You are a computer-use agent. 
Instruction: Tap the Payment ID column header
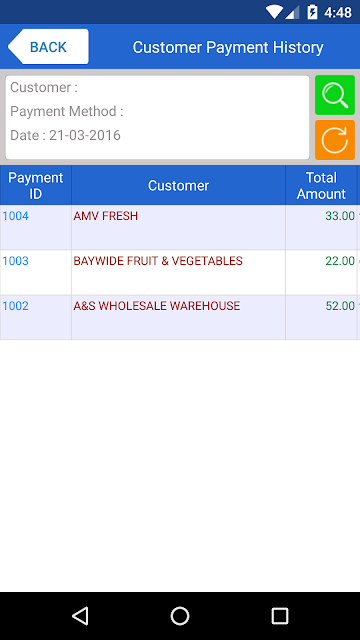[x=36, y=185]
